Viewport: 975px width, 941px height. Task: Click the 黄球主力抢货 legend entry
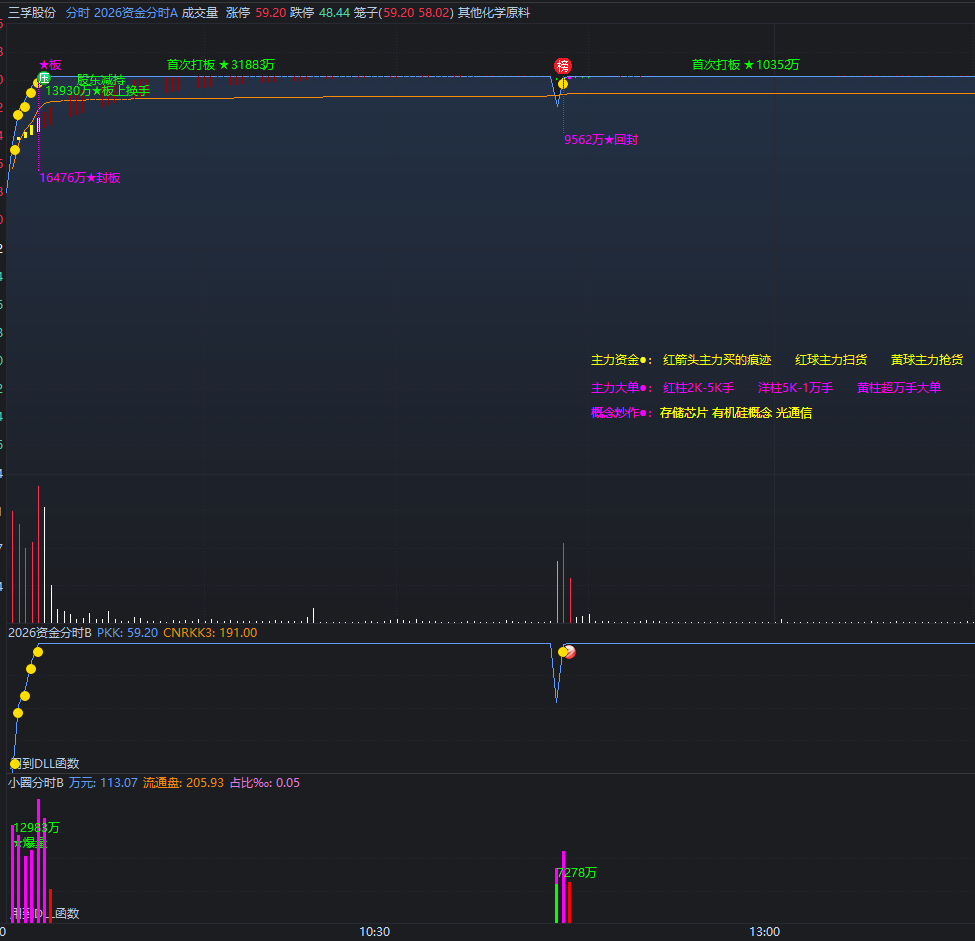pyautogui.click(x=926, y=359)
